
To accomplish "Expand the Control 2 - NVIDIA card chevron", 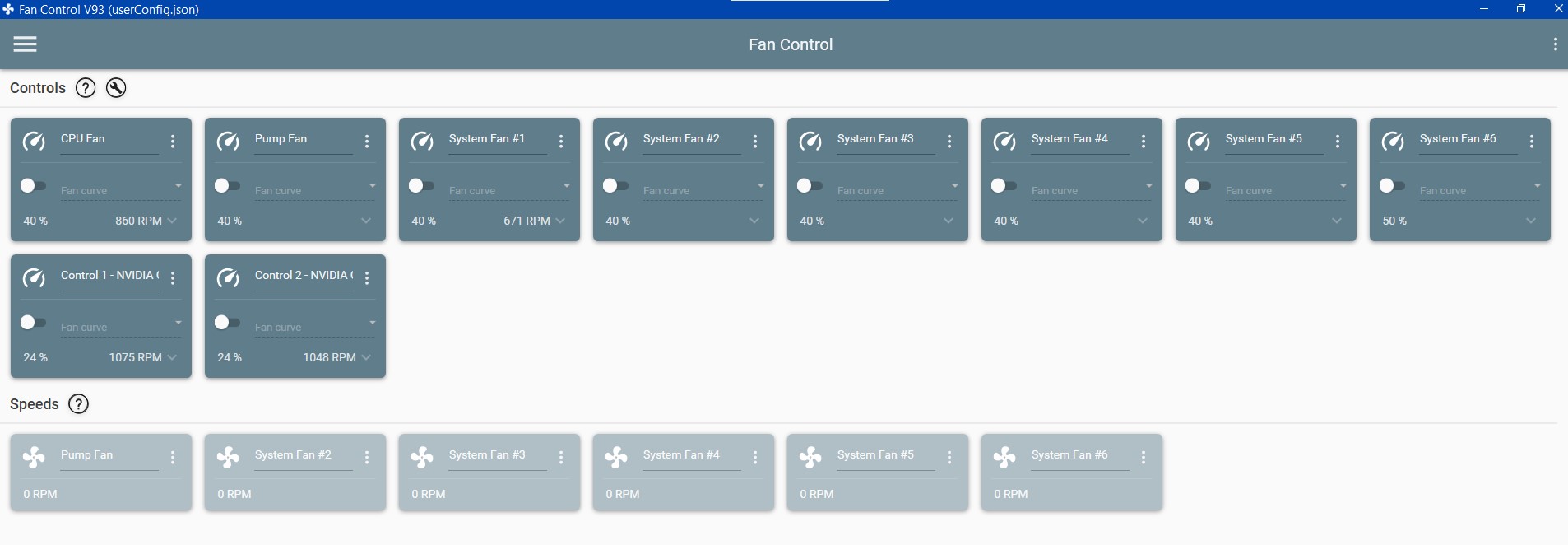I will pyautogui.click(x=366, y=357).
